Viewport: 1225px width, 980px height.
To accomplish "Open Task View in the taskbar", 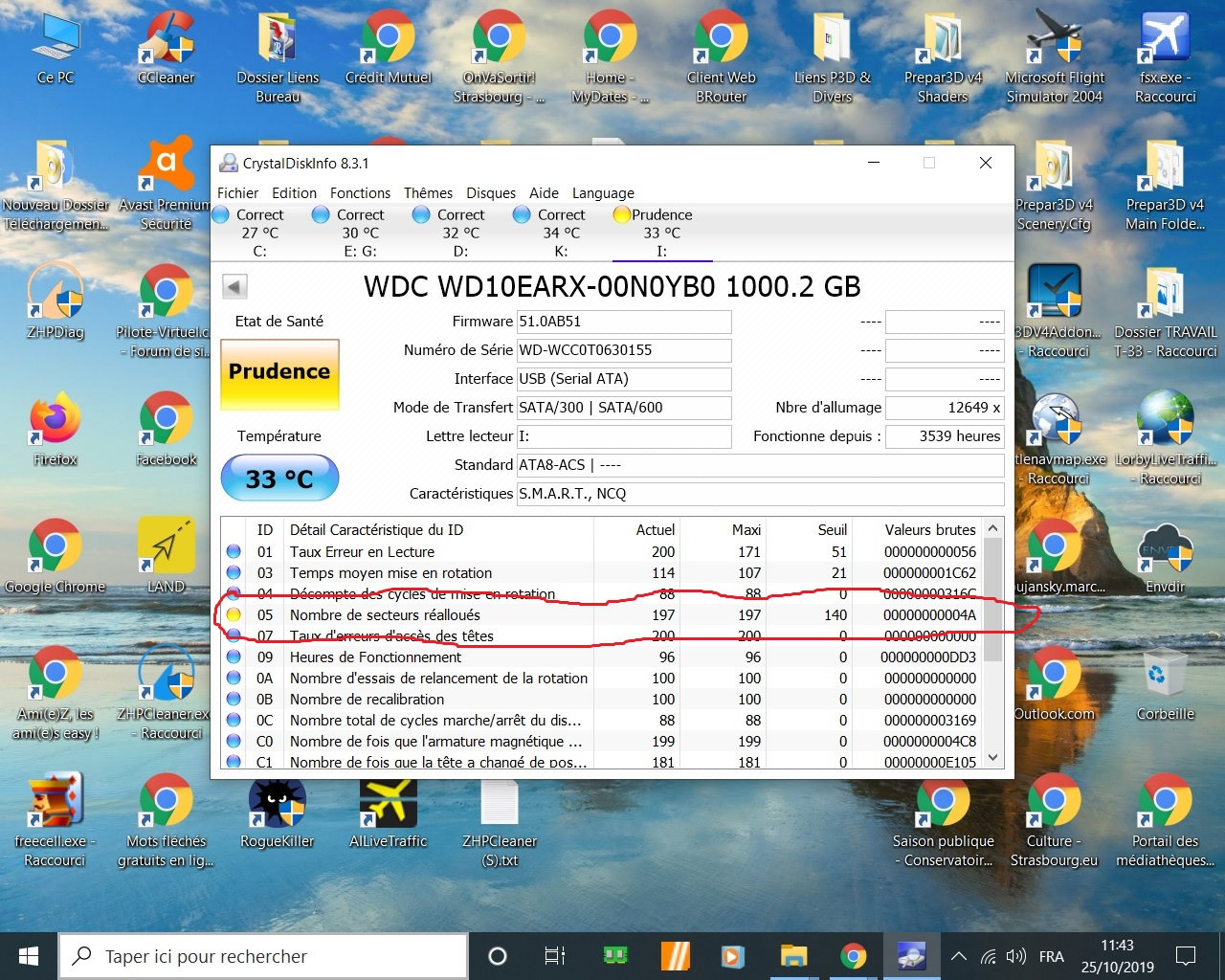I will [x=554, y=955].
